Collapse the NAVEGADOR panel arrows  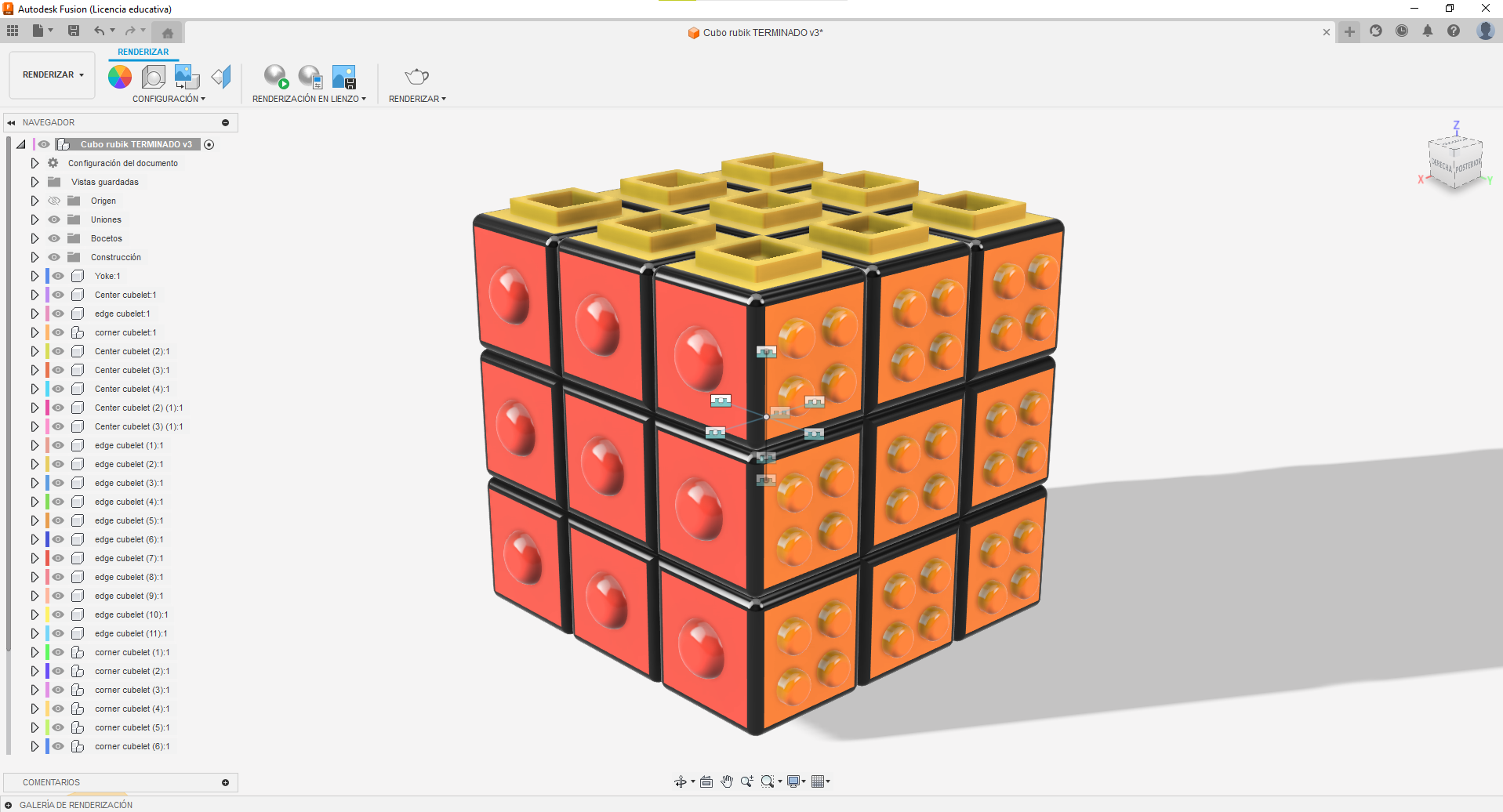click(11, 122)
